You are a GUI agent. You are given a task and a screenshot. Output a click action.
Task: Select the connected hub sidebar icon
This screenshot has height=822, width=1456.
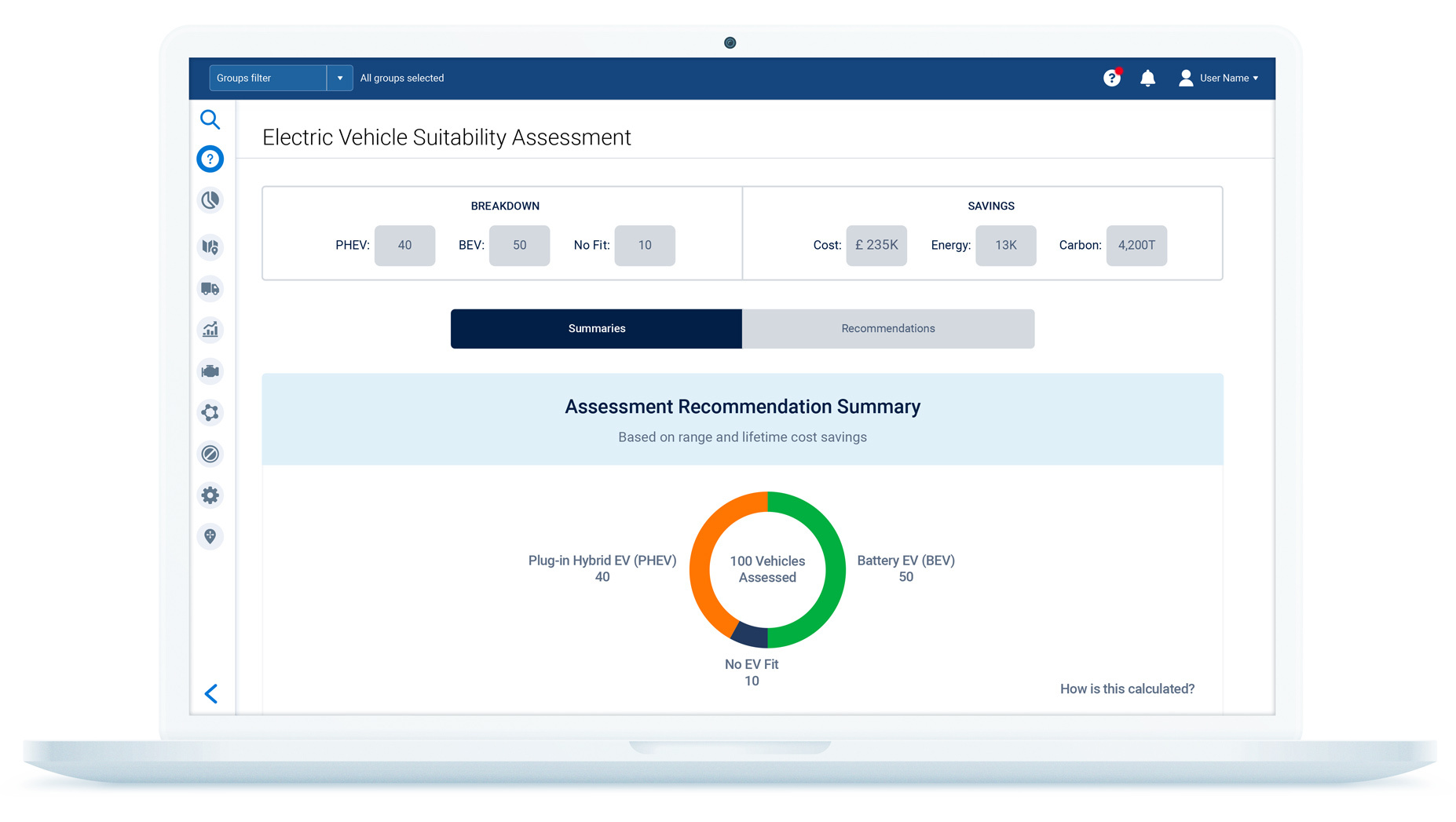[210, 413]
